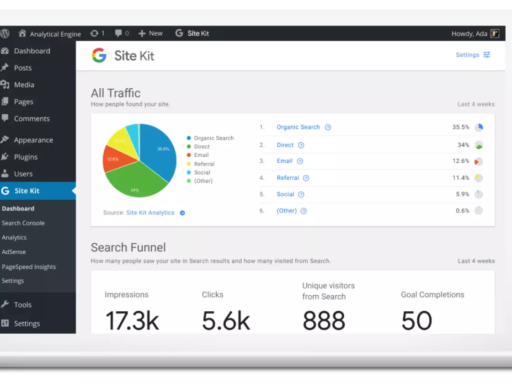Click the mini pie icon beside 5.9%

[x=479, y=194]
